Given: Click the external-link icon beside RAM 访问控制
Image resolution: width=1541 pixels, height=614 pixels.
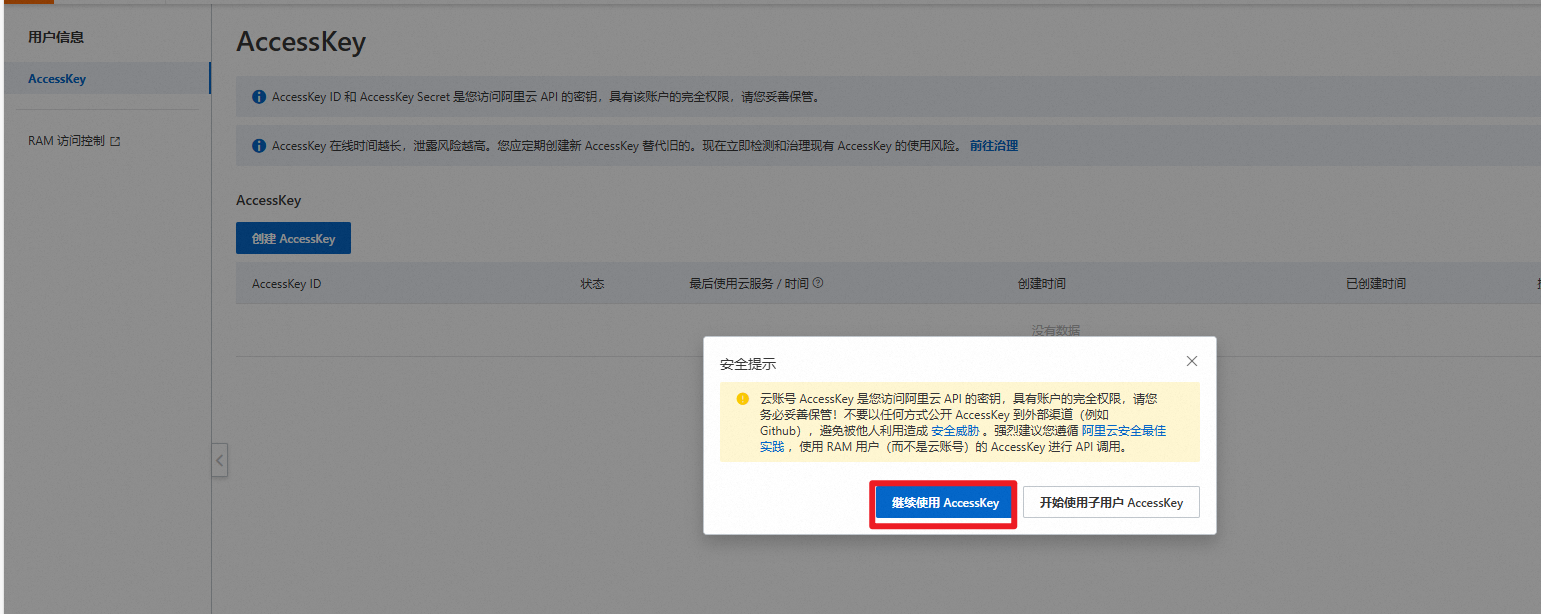Looking at the screenshot, I should [115, 142].
